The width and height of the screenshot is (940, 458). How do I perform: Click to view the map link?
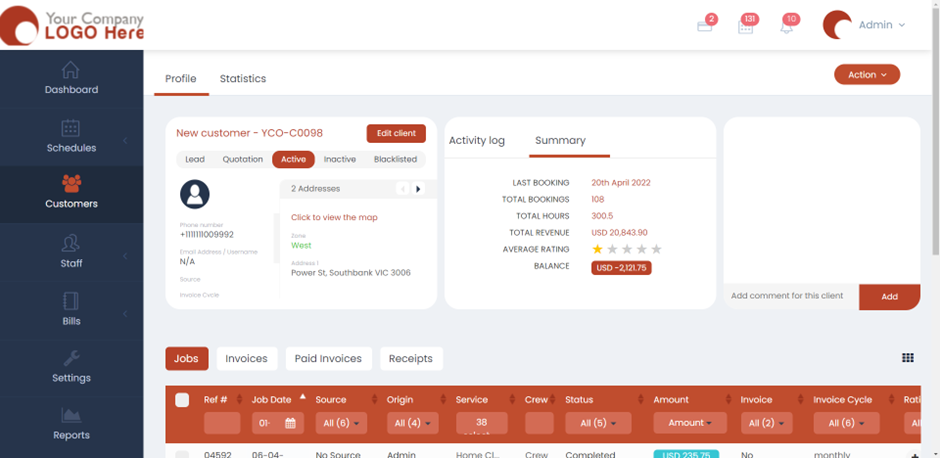(x=334, y=217)
